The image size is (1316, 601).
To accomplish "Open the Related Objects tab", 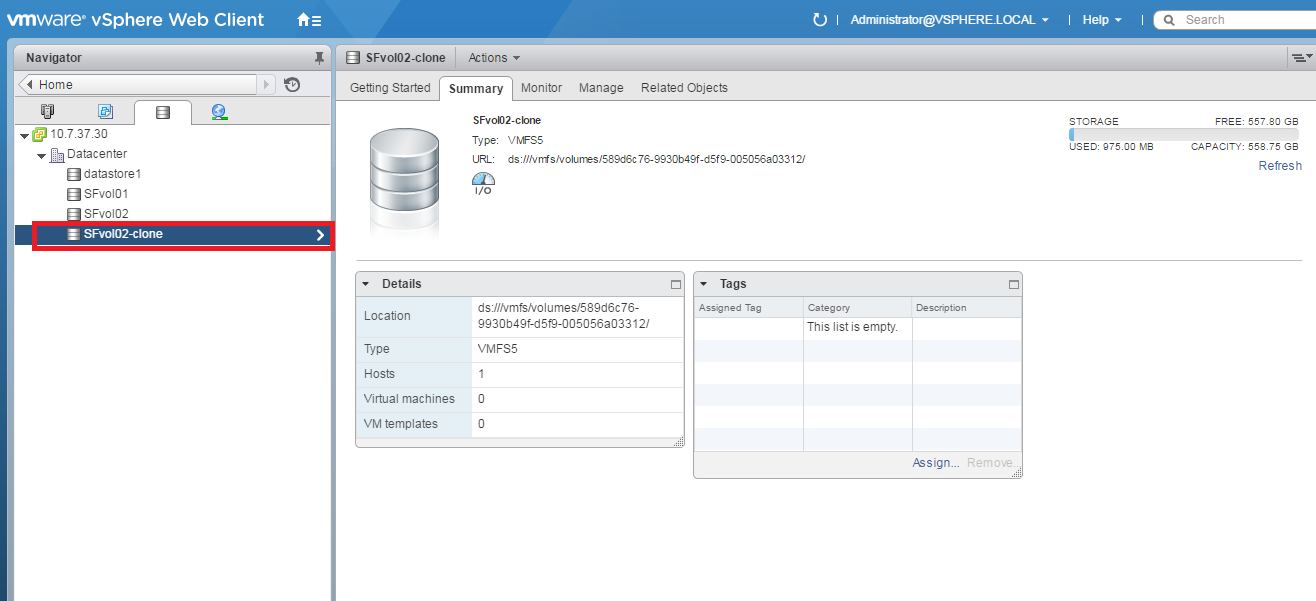I will [x=684, y=88].
